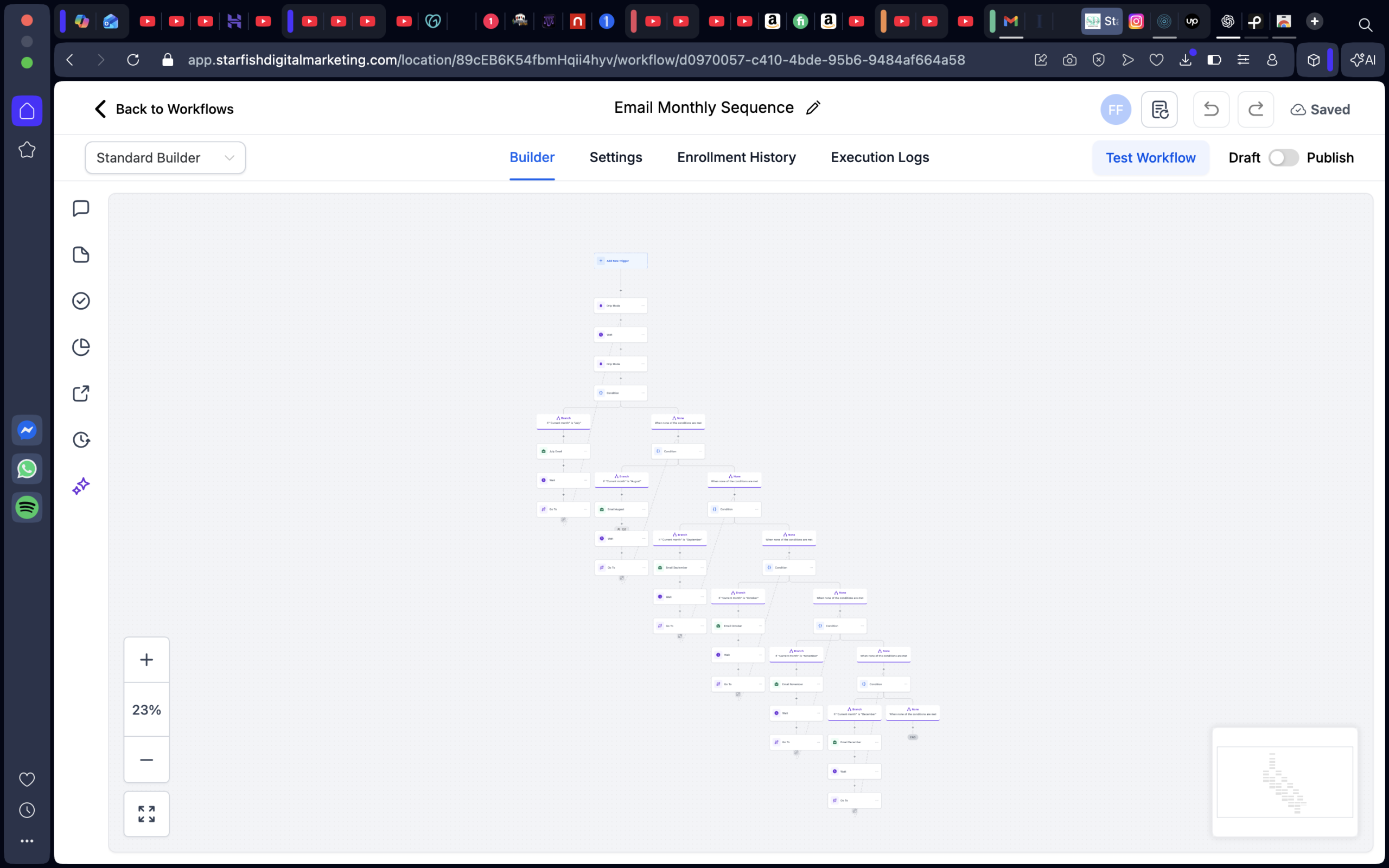Undo the last workflow change

coord(1211,110)
